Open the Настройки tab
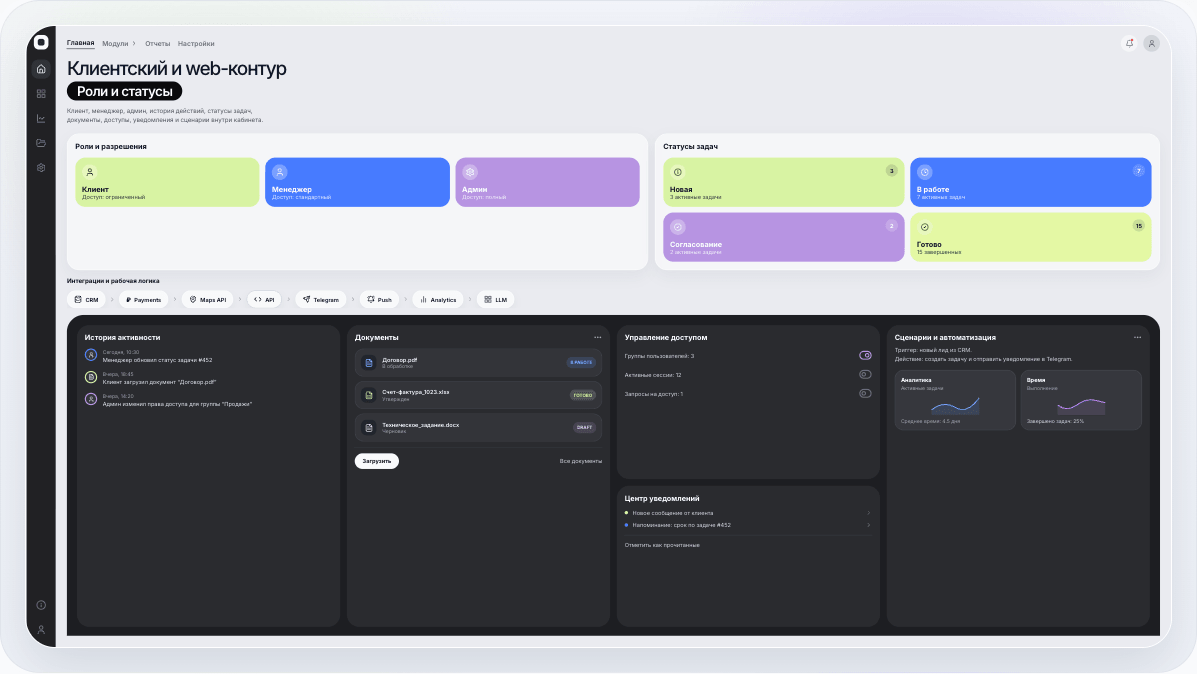Image resolution: width=1197 pixels, height=674 pixels. 196,44
